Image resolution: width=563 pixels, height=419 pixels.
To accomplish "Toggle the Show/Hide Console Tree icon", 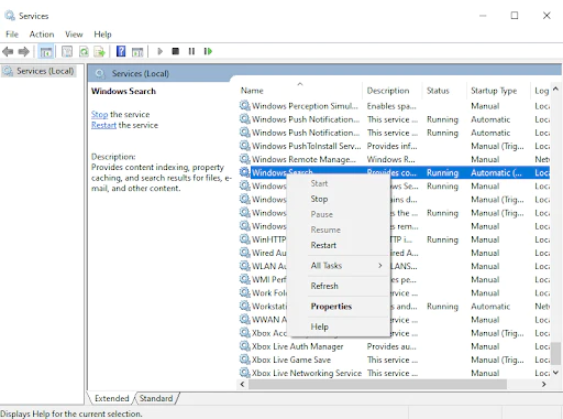I will [x=46, y=52].
